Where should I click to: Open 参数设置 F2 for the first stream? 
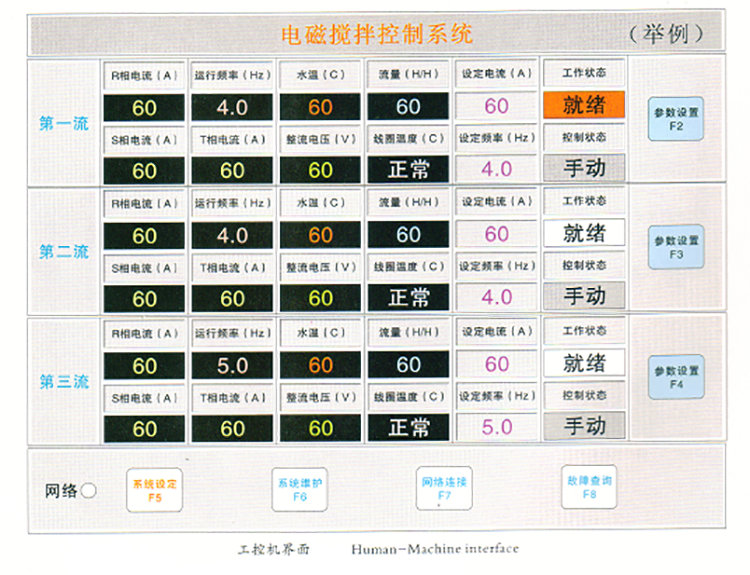676,118
